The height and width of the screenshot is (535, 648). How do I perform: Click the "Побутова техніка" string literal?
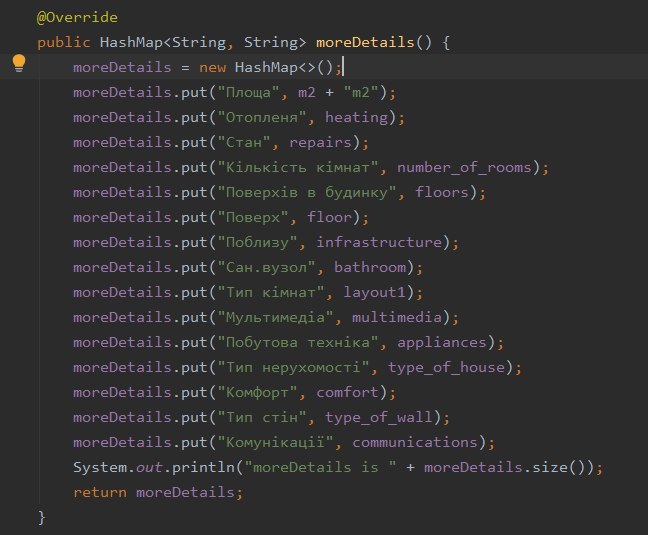[x=298, y=342]
